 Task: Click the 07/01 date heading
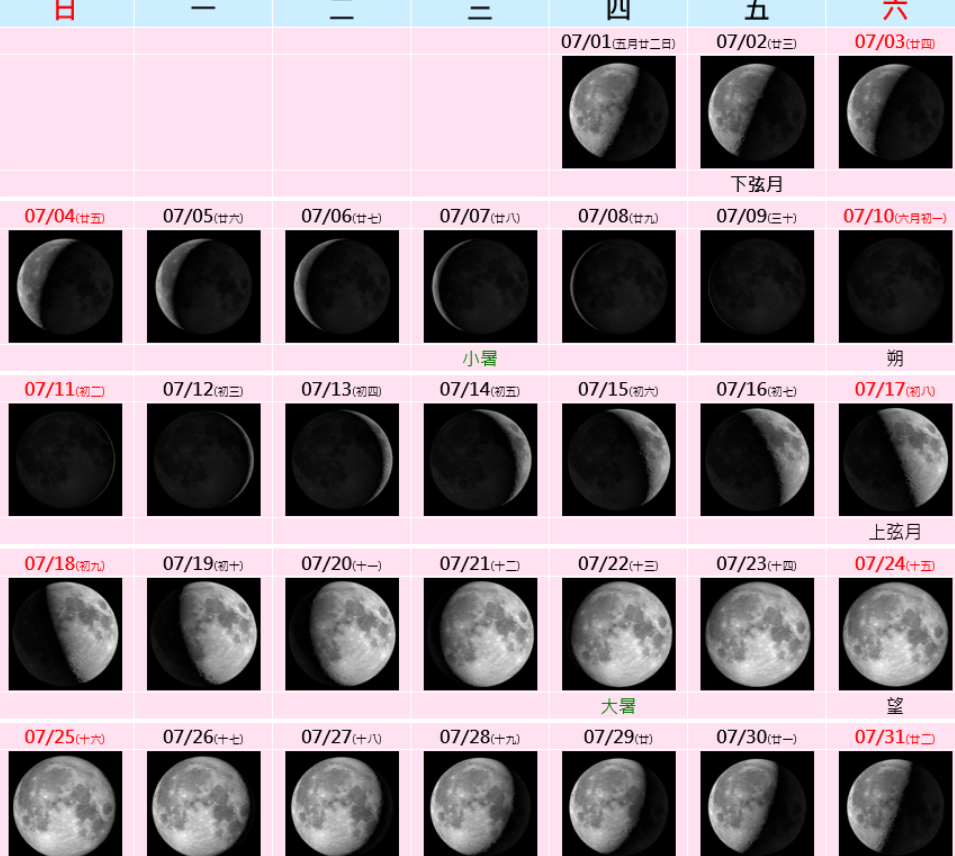[618, 42]
